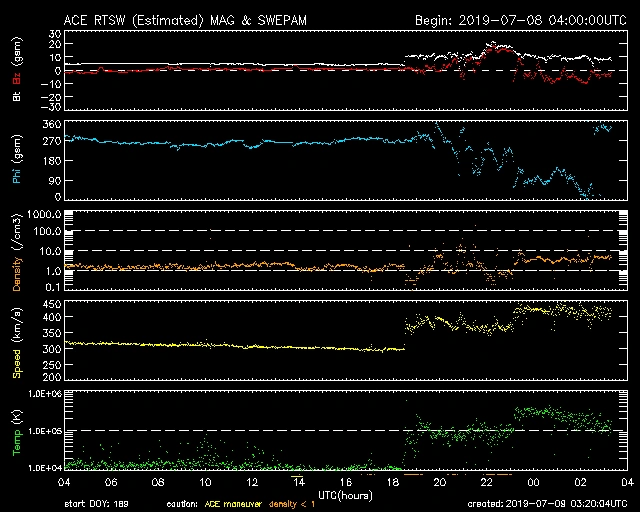Click the '10.0' tick on the Density axis
Screen dimensions: 640x512
pos(50,251)
